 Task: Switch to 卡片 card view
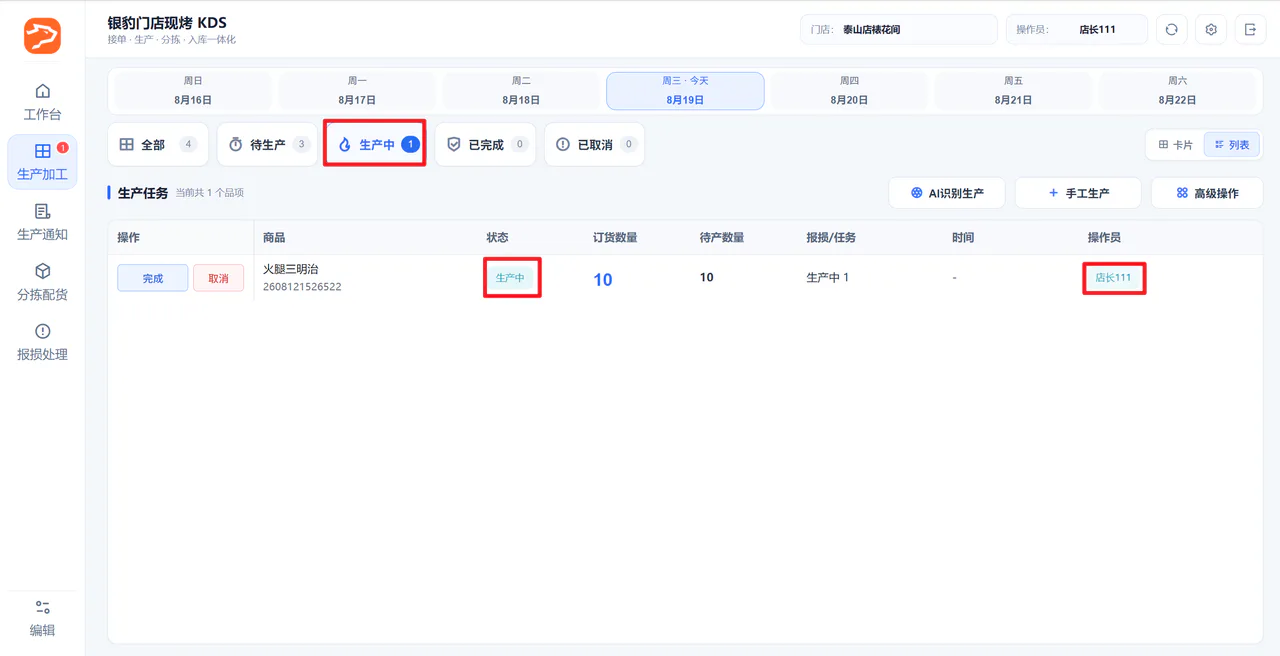pyautogui.click(x=1176, y=145)
